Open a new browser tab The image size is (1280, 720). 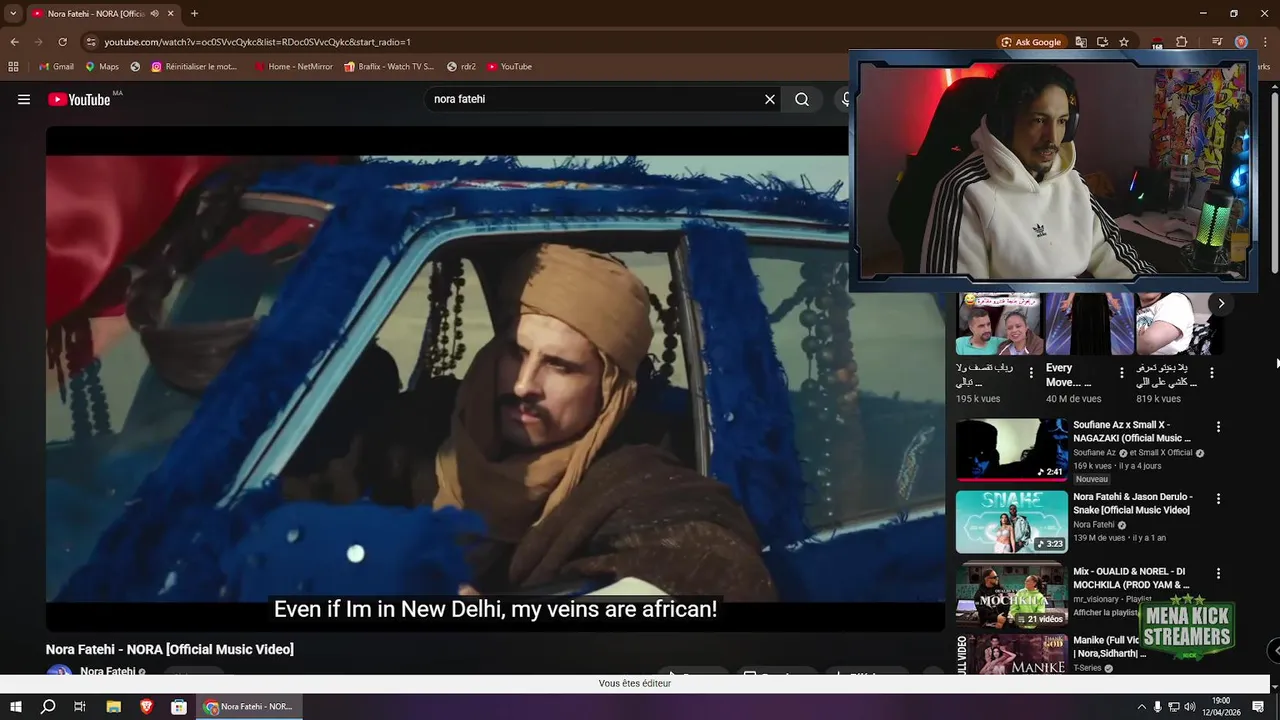tap(194, 13)
